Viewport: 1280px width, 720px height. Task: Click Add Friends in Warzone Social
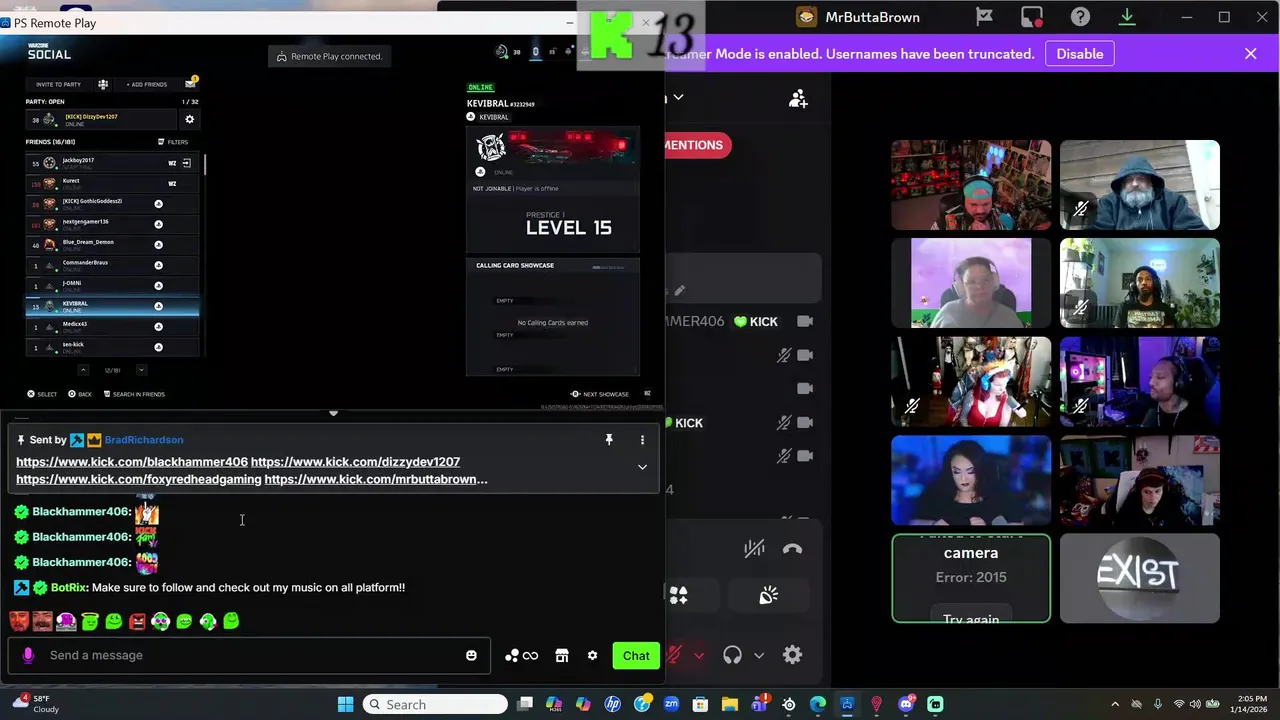(147, 84)
